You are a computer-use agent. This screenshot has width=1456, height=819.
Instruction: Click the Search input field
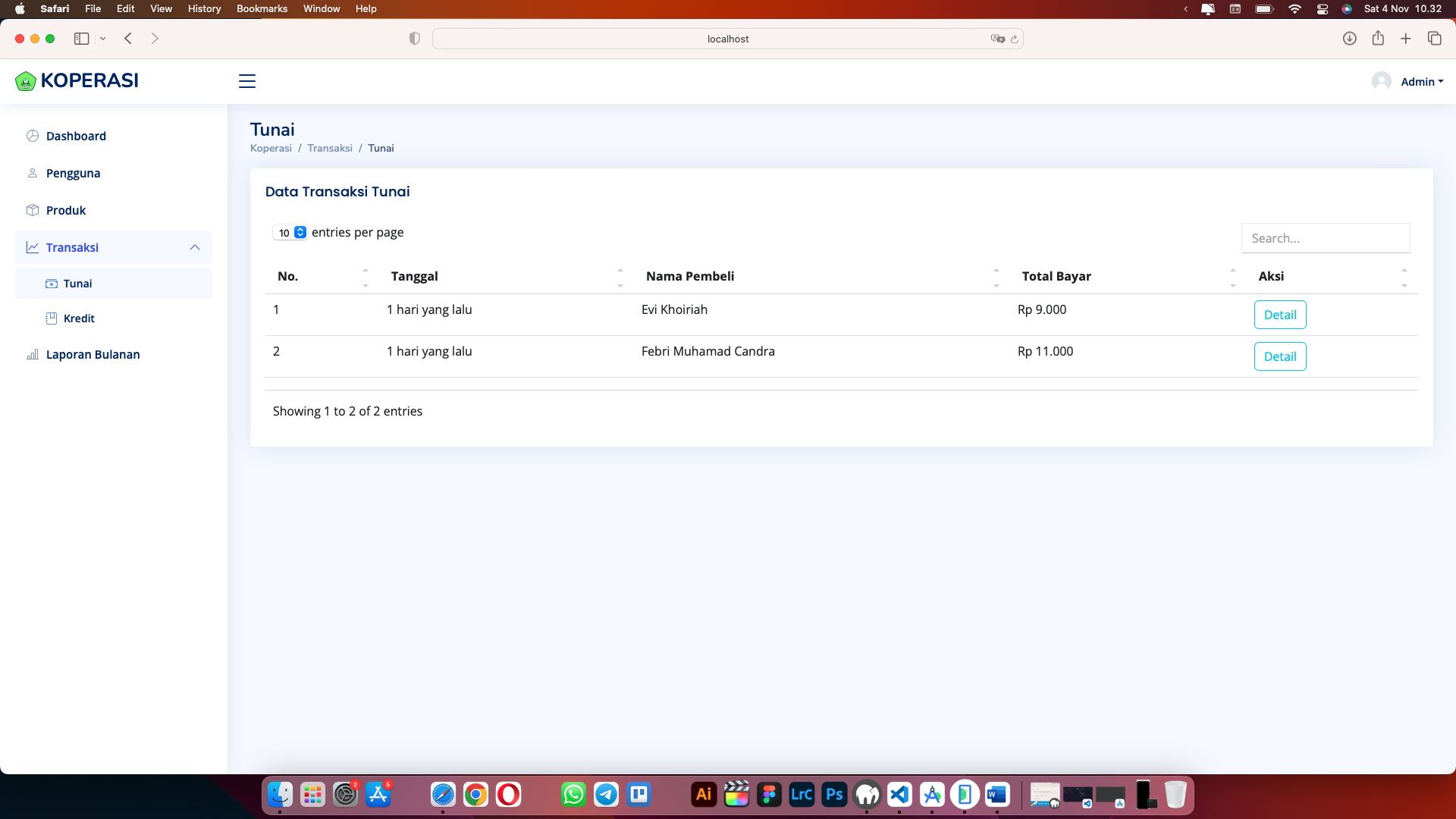pos(1325,238)
